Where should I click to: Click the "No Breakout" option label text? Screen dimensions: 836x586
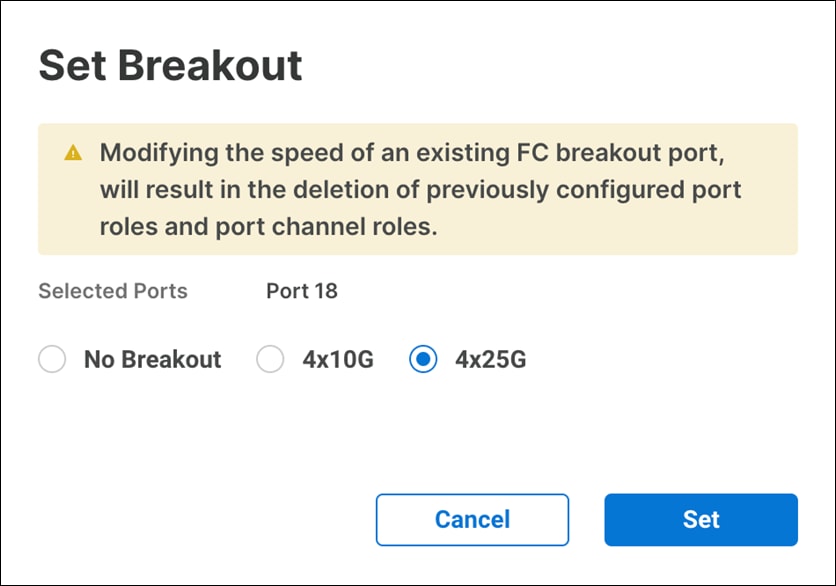[x=152, y=360]
